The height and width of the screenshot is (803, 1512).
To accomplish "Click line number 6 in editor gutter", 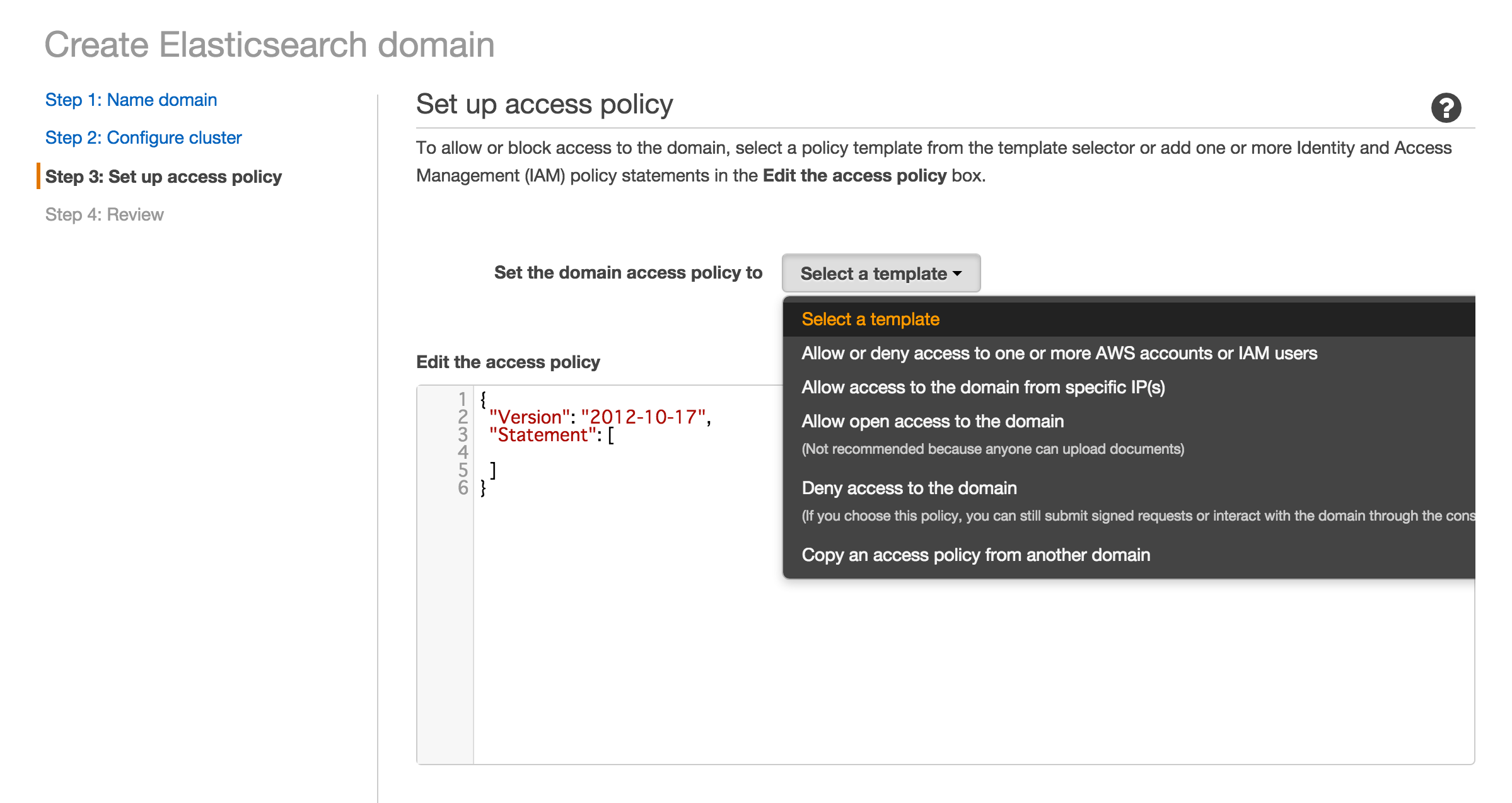I will click(463, 487).
